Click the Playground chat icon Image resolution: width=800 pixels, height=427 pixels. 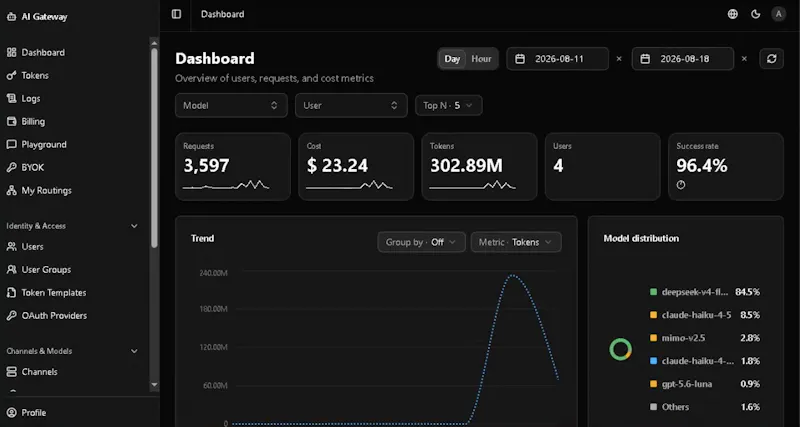[x=11, y=144]
